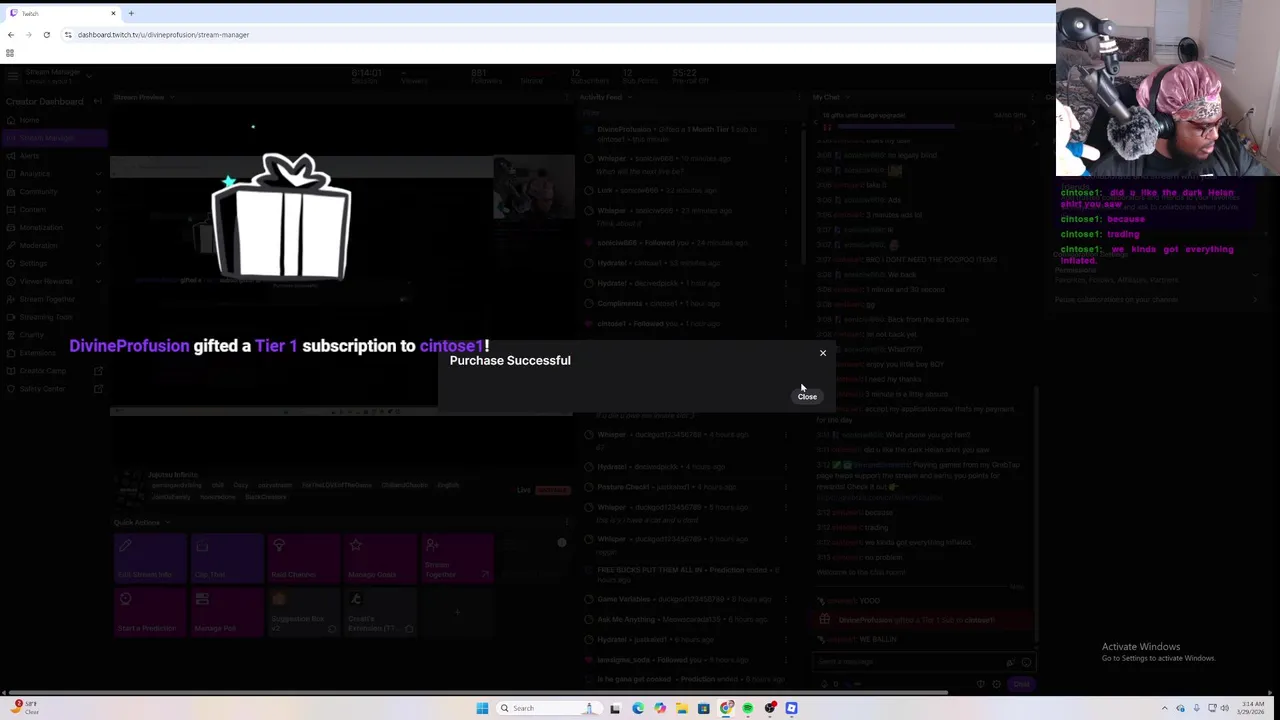Click the Stream Together quick action tile
The image size is (1280, 720).
[x=458, y=558]
